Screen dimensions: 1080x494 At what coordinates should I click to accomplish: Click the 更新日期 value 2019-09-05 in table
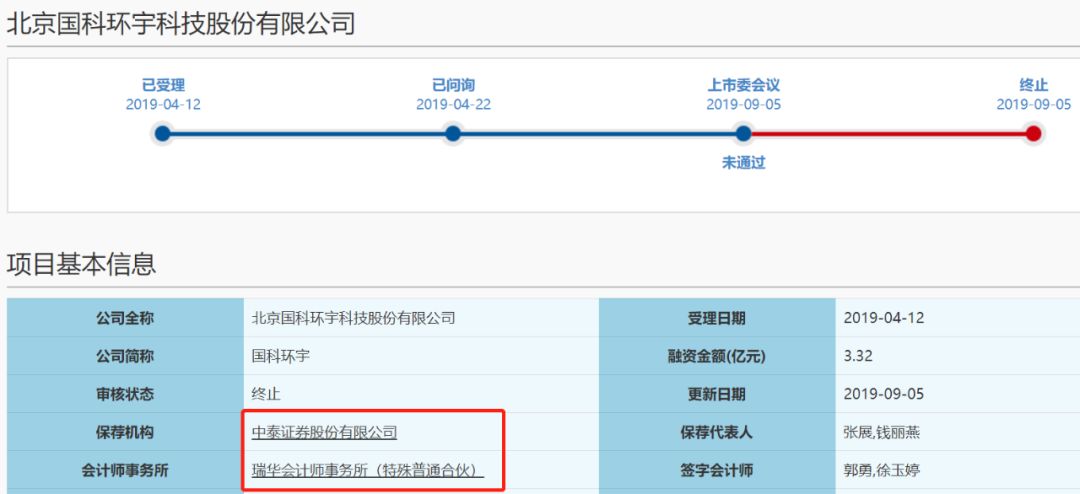[884, 395]
